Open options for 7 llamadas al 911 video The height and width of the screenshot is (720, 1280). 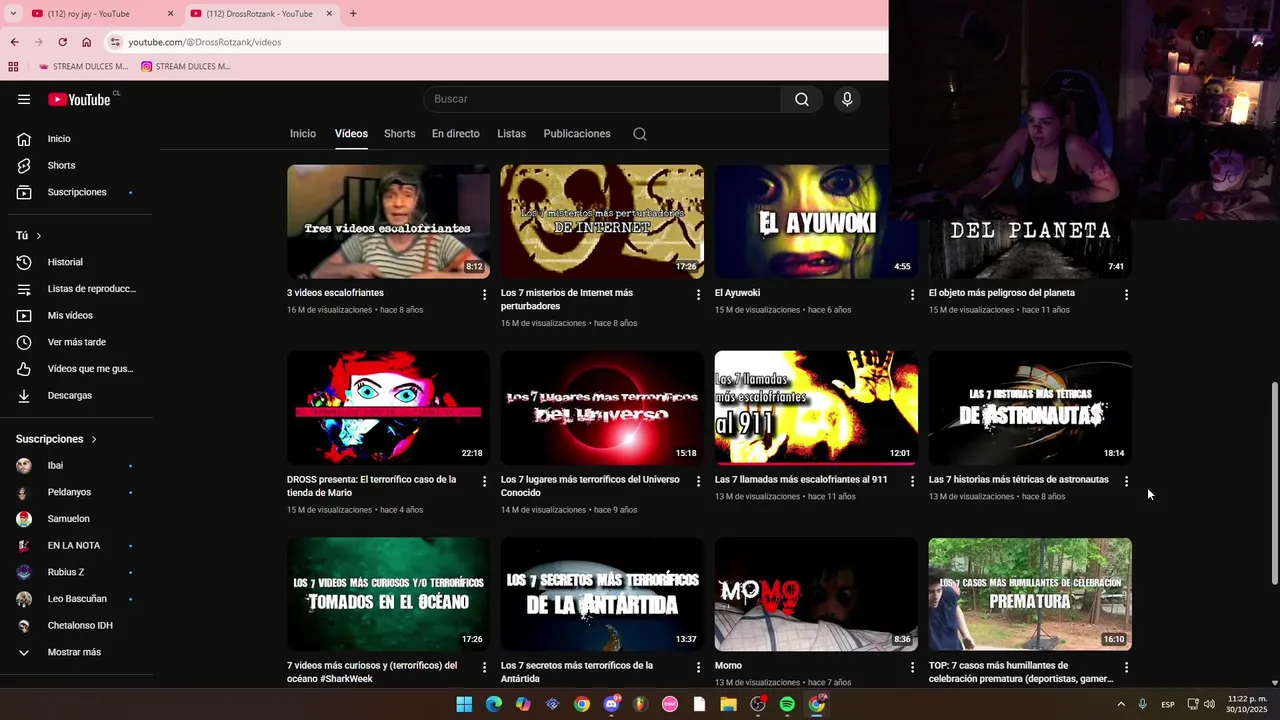912,481
